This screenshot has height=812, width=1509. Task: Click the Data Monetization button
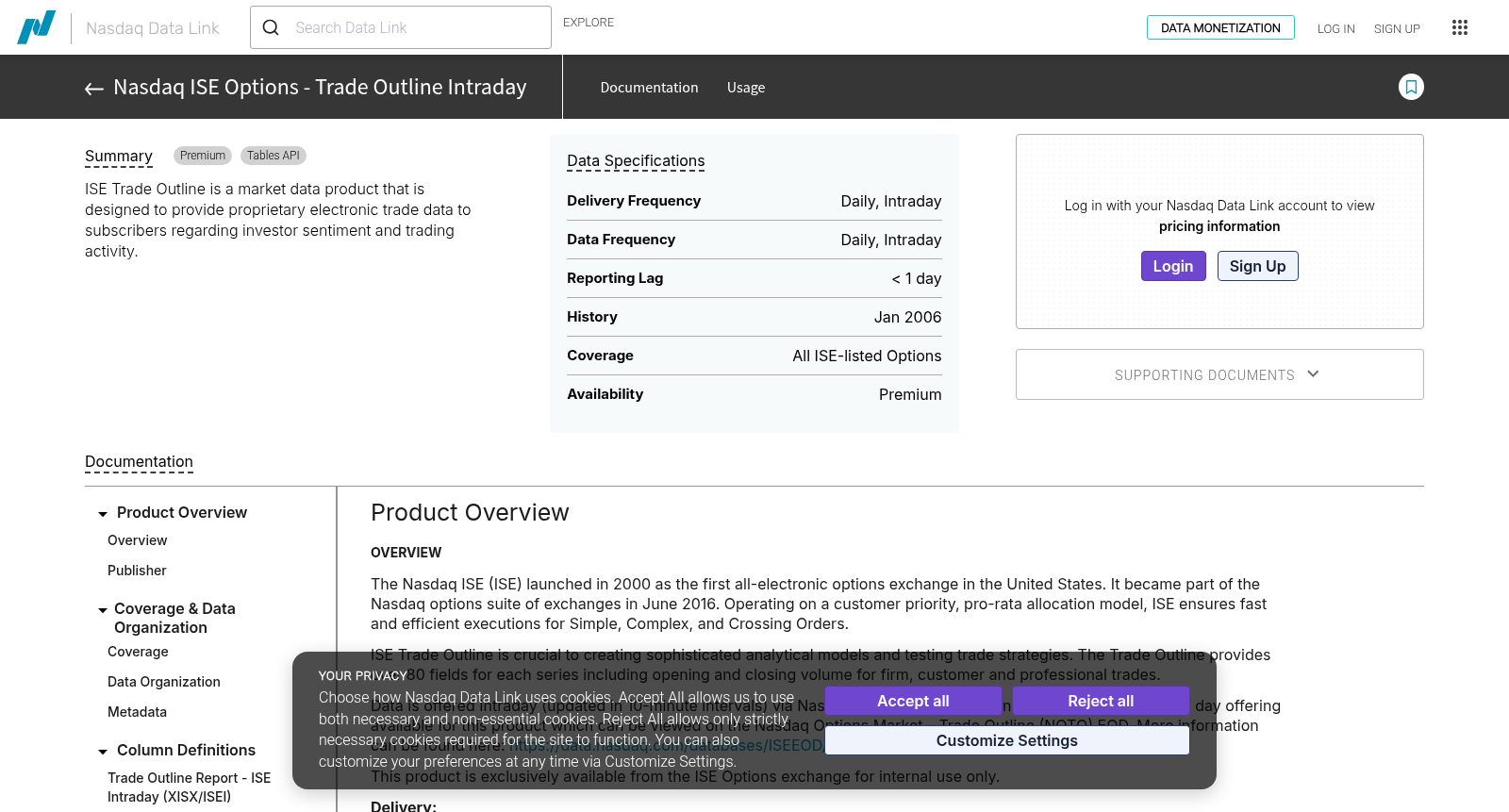click(x=1220, y=27)
